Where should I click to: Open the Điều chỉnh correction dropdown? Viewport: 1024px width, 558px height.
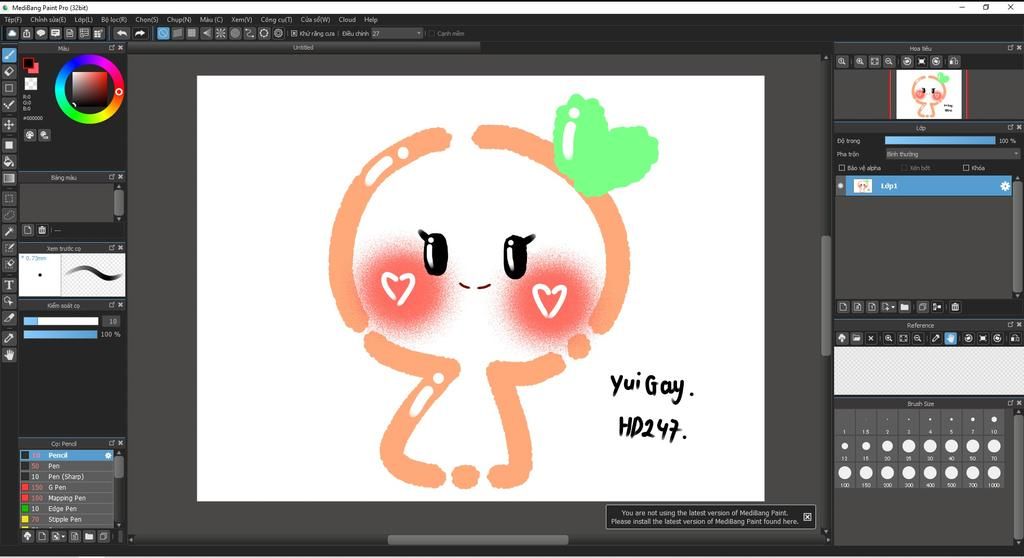[397, 33]
